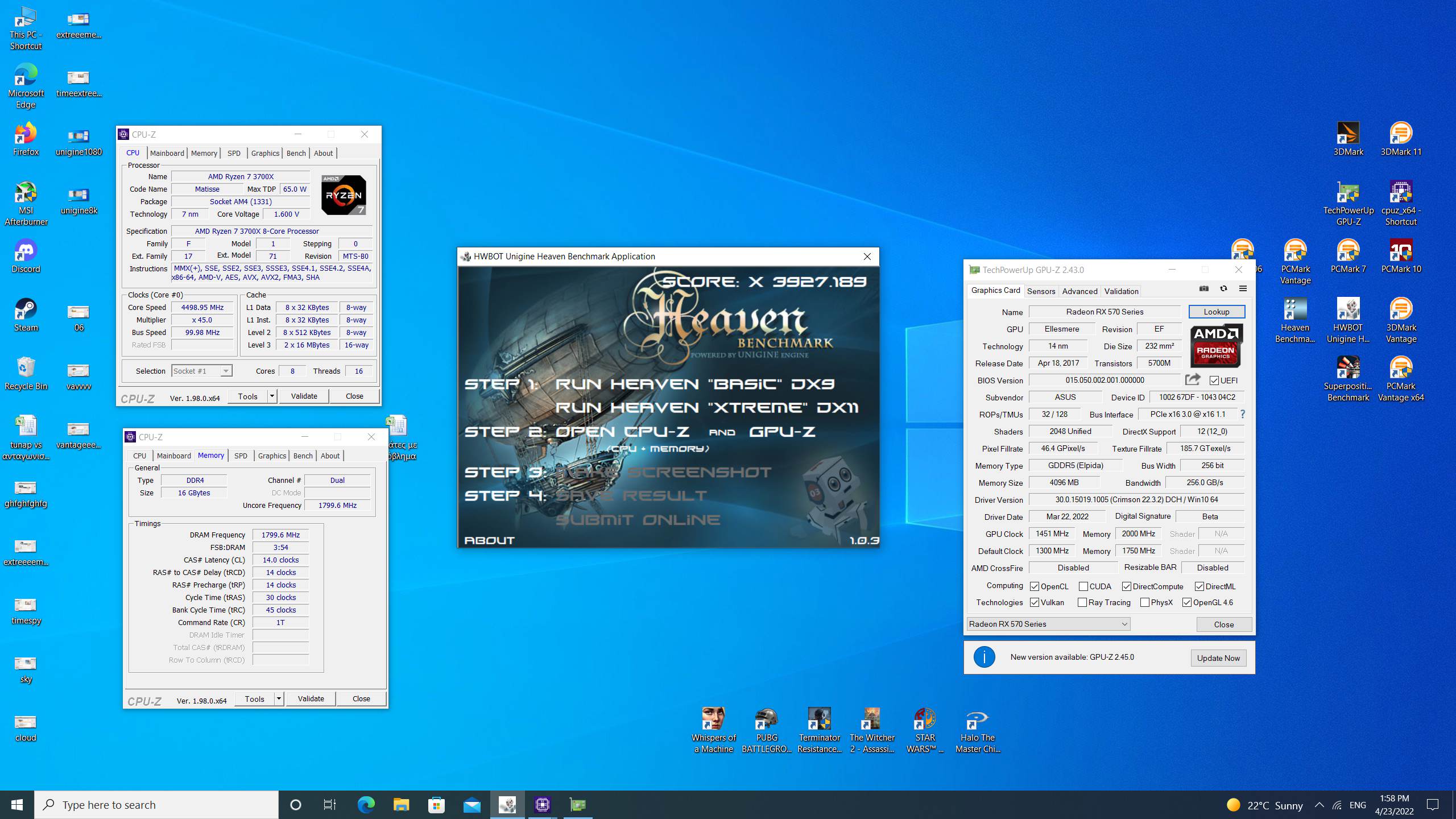Toggle the DirectCompute checkbox
This screenshot has height=819, width=1456.
pos(1127,586)
